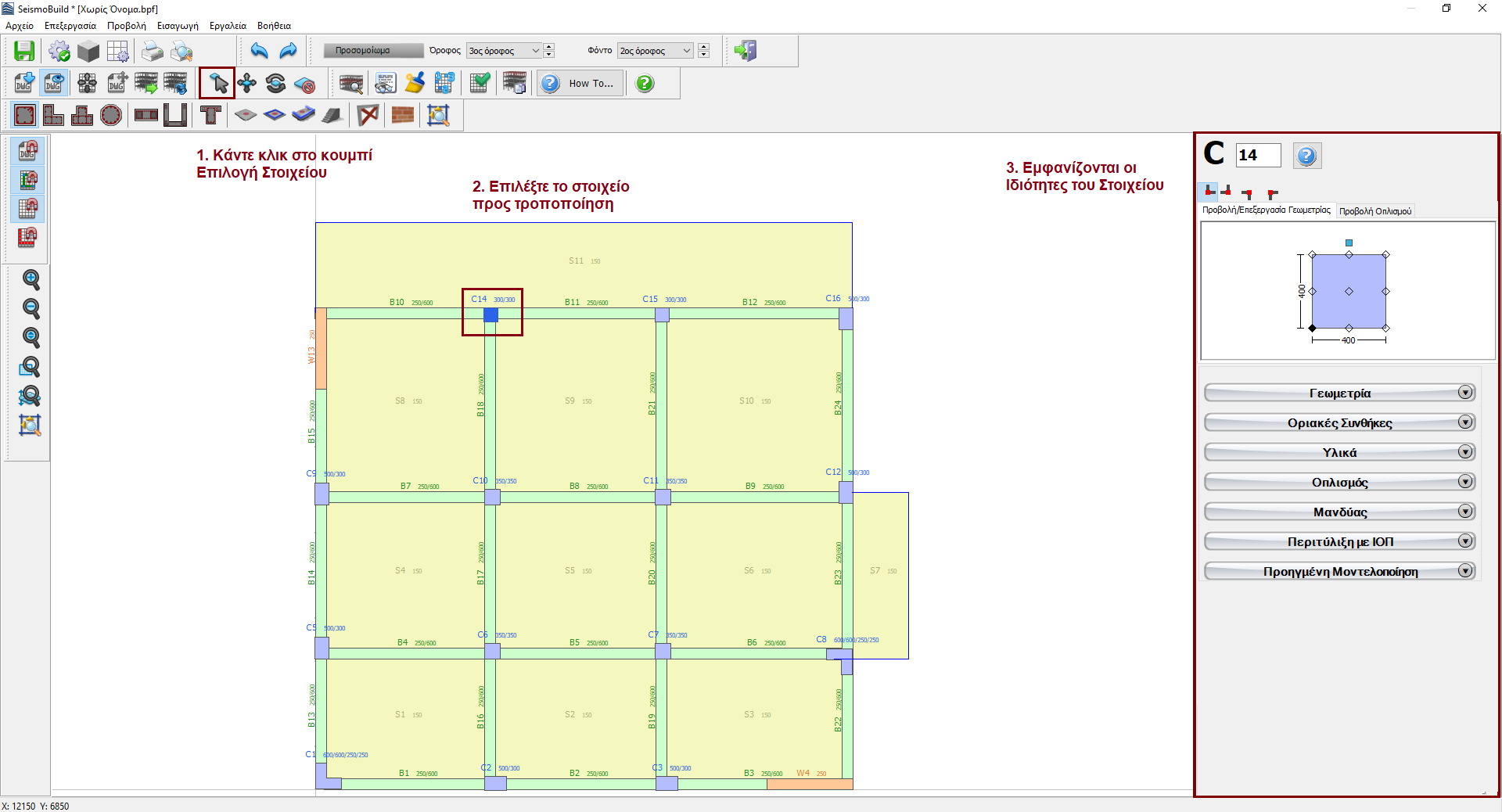This screenshot has width=1502, height=812.
Task: Toggle the DWG visibility eye button
Action: (x=54, y=83)
